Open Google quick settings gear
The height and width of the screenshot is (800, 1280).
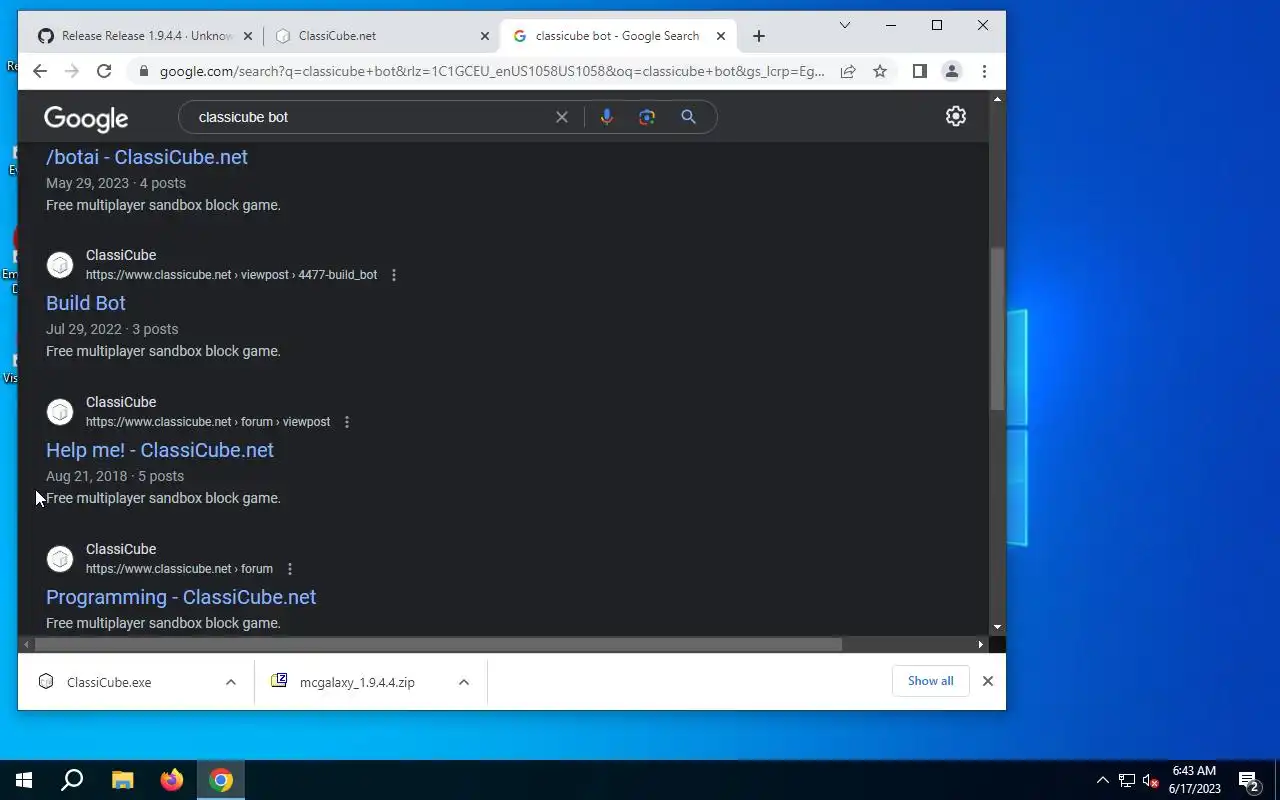tap(956, 116)
